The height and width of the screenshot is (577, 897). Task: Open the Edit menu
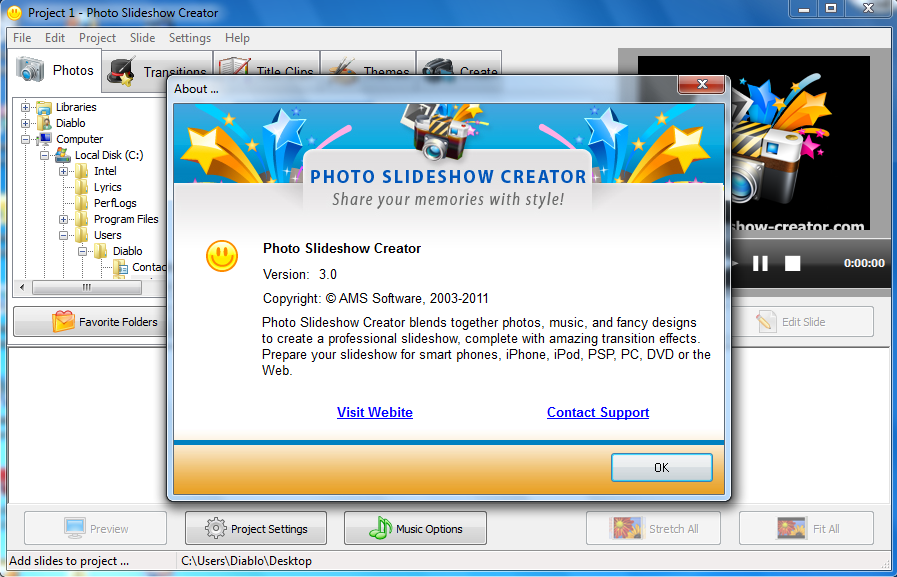[55, 38]
